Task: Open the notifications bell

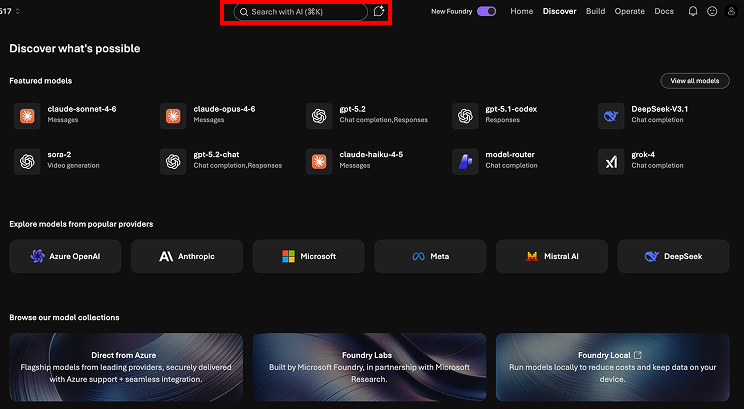Action: pyautogui.click(x=693, y=11)
